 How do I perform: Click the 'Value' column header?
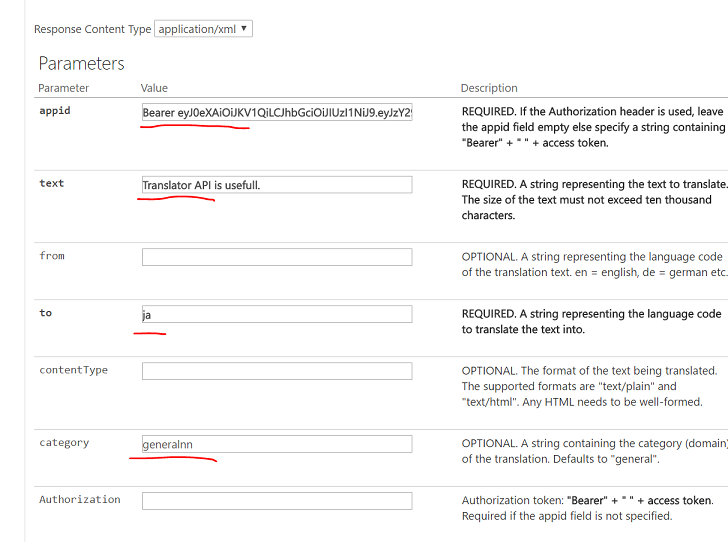(x=154, y=88)
